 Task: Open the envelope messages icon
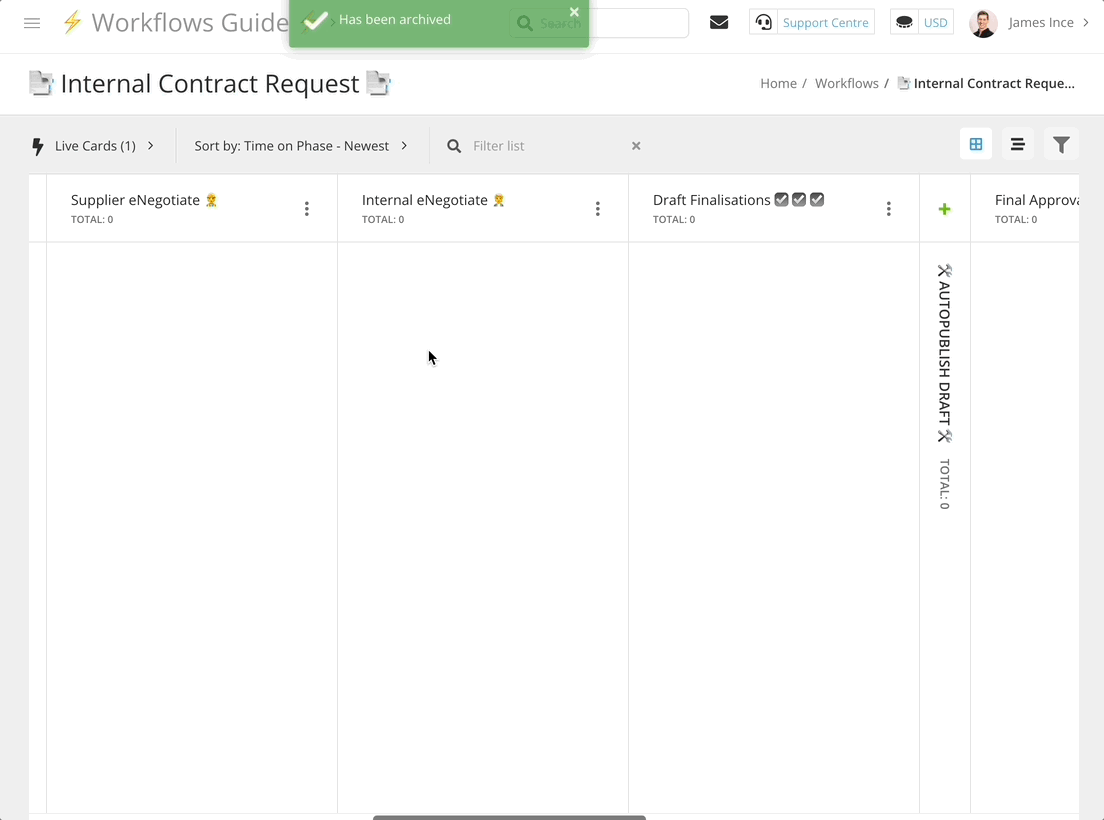tap(719, 23)
